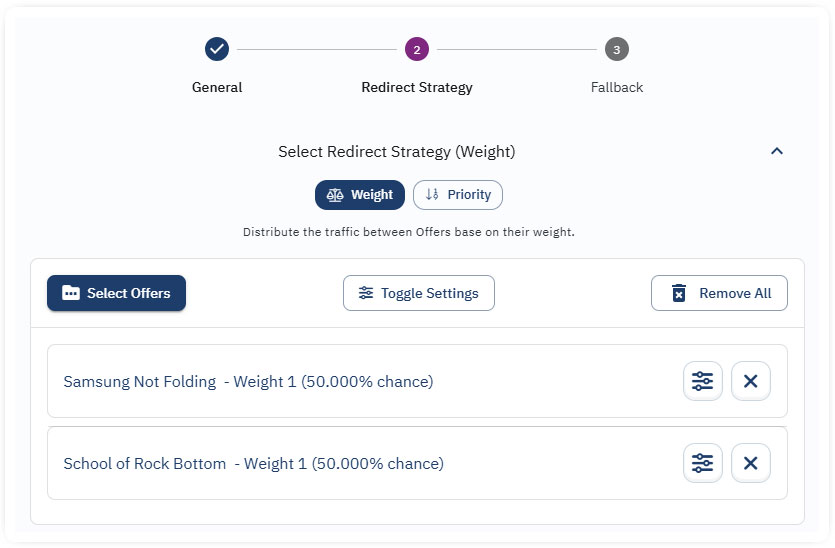Viewport: 835px width, 548px height.
Task: Open settings sliders for Samsung Not Folding
Action: [702, 381]
